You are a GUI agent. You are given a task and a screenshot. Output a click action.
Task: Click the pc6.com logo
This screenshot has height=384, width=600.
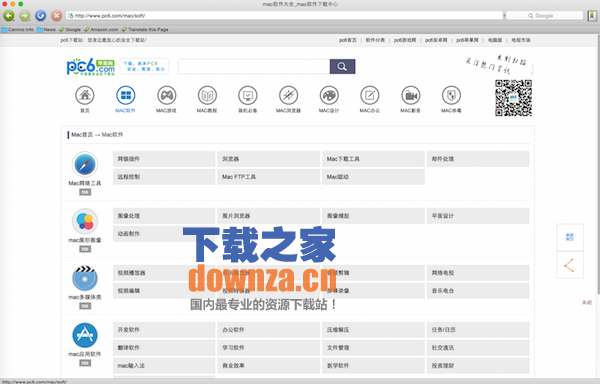point(91,67)
